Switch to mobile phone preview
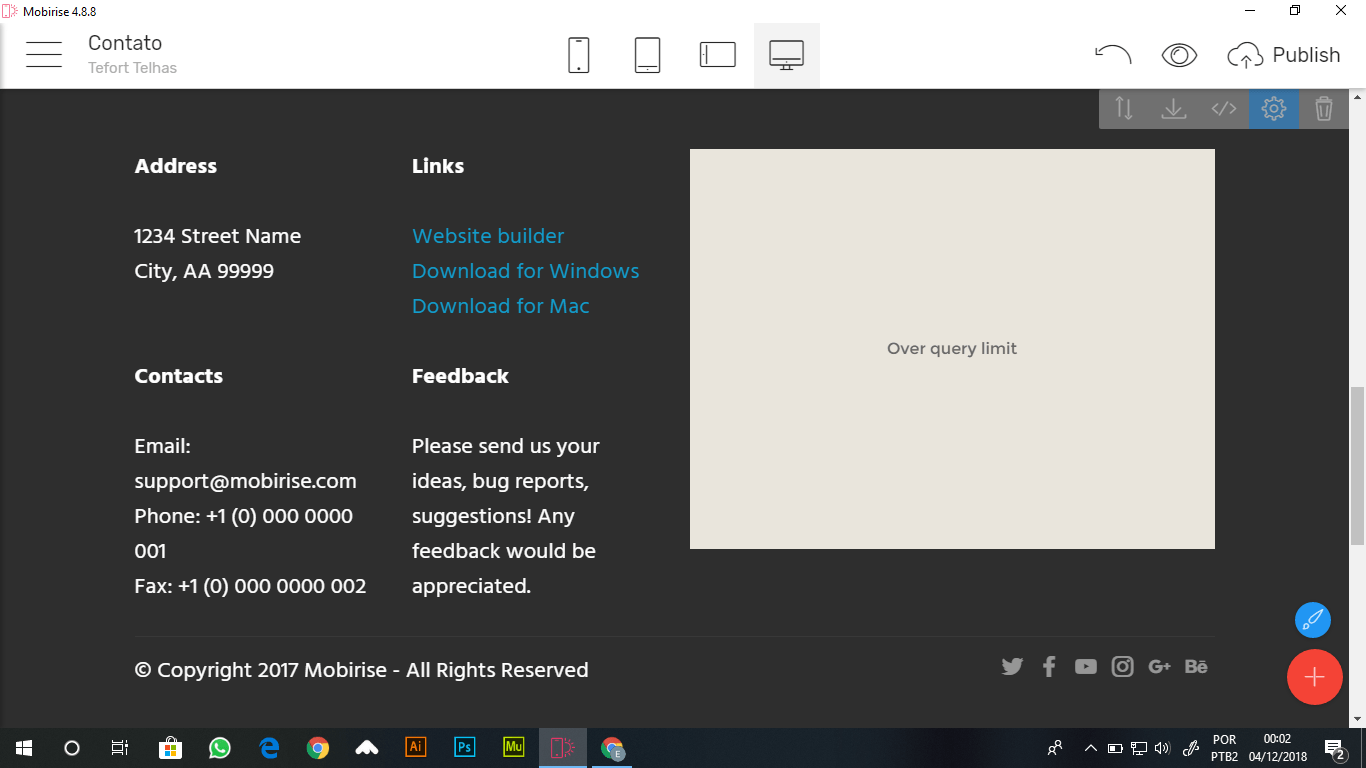The image size is (1366, 768). (578, 55)
